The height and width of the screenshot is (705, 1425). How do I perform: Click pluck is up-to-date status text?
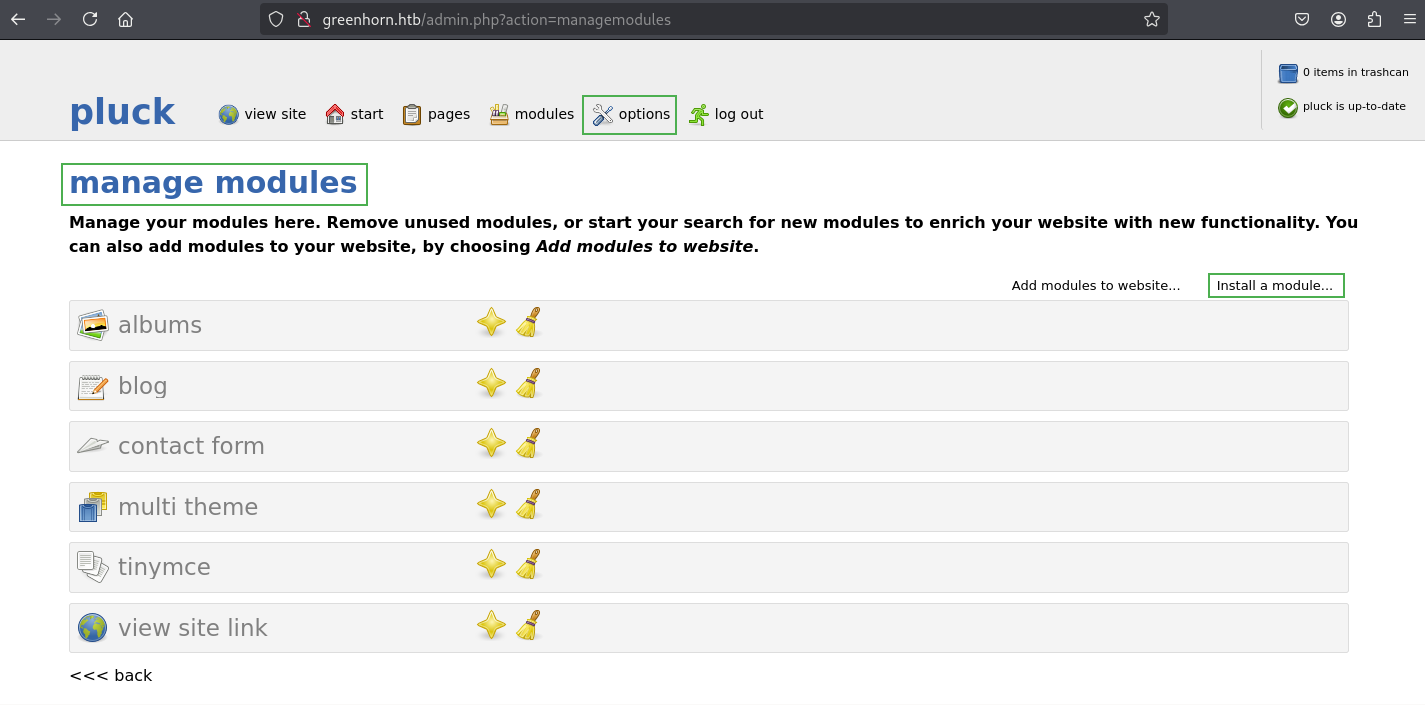click(1354, 106)
